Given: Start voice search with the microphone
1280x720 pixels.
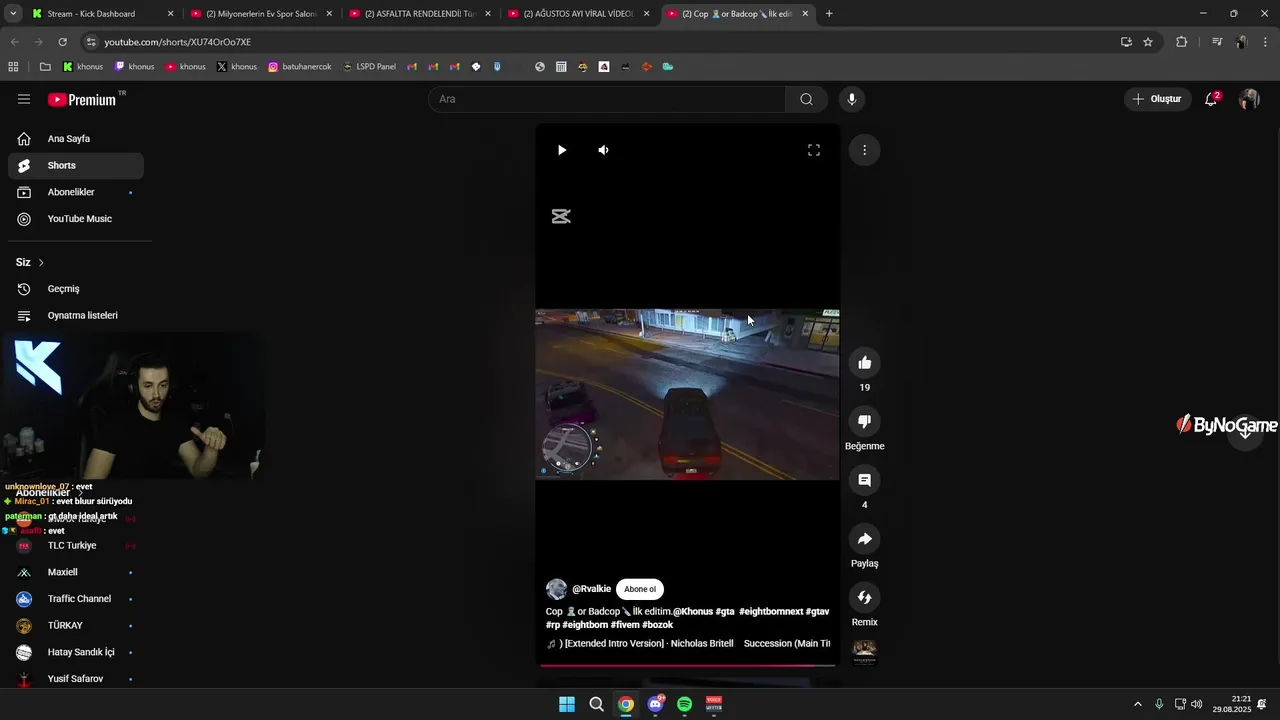Looking at the screenshot, I should coord(852,99).
